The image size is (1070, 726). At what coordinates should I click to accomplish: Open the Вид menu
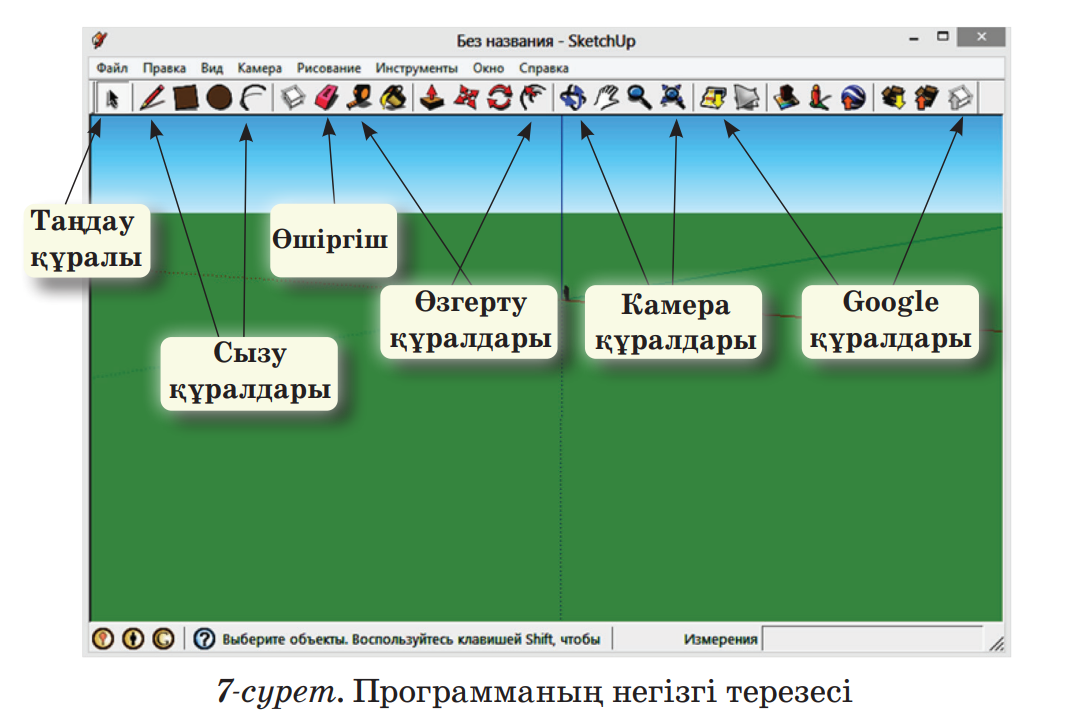coord(212,68)
